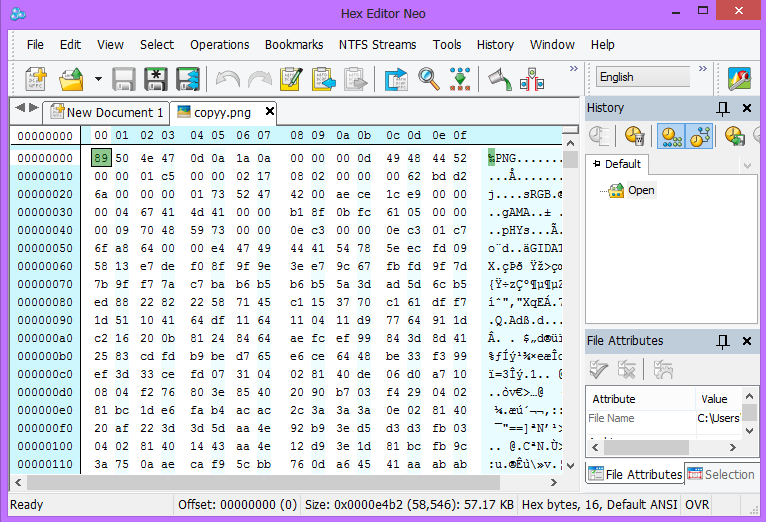Click the structure tag icon in toolbar
Image resolution: width=766 pixels, height=522 pixels.
coord(532,79)
